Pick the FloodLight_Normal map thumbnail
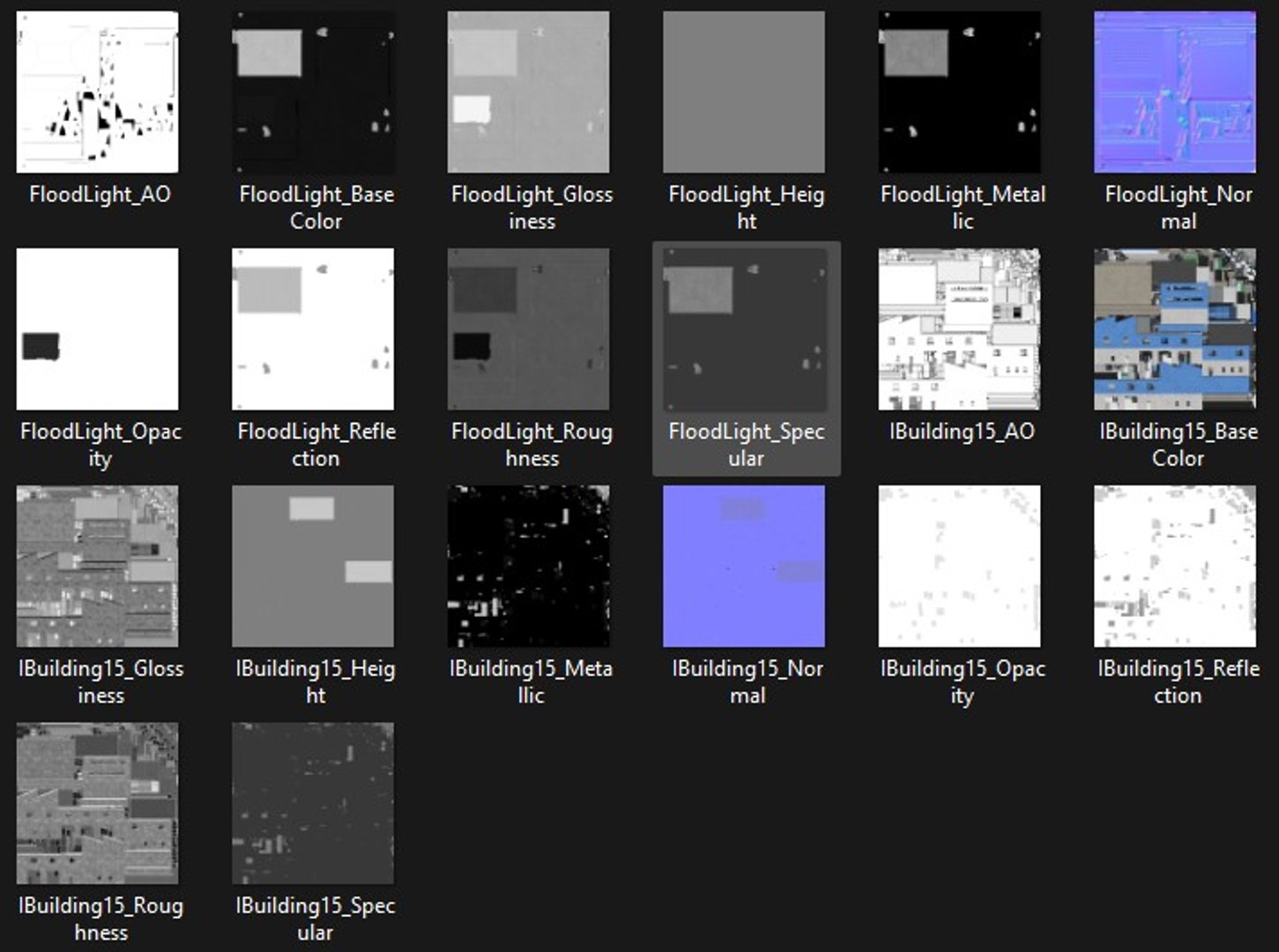The width and height of the screenshot is (1279, 952). (1175, 92)
